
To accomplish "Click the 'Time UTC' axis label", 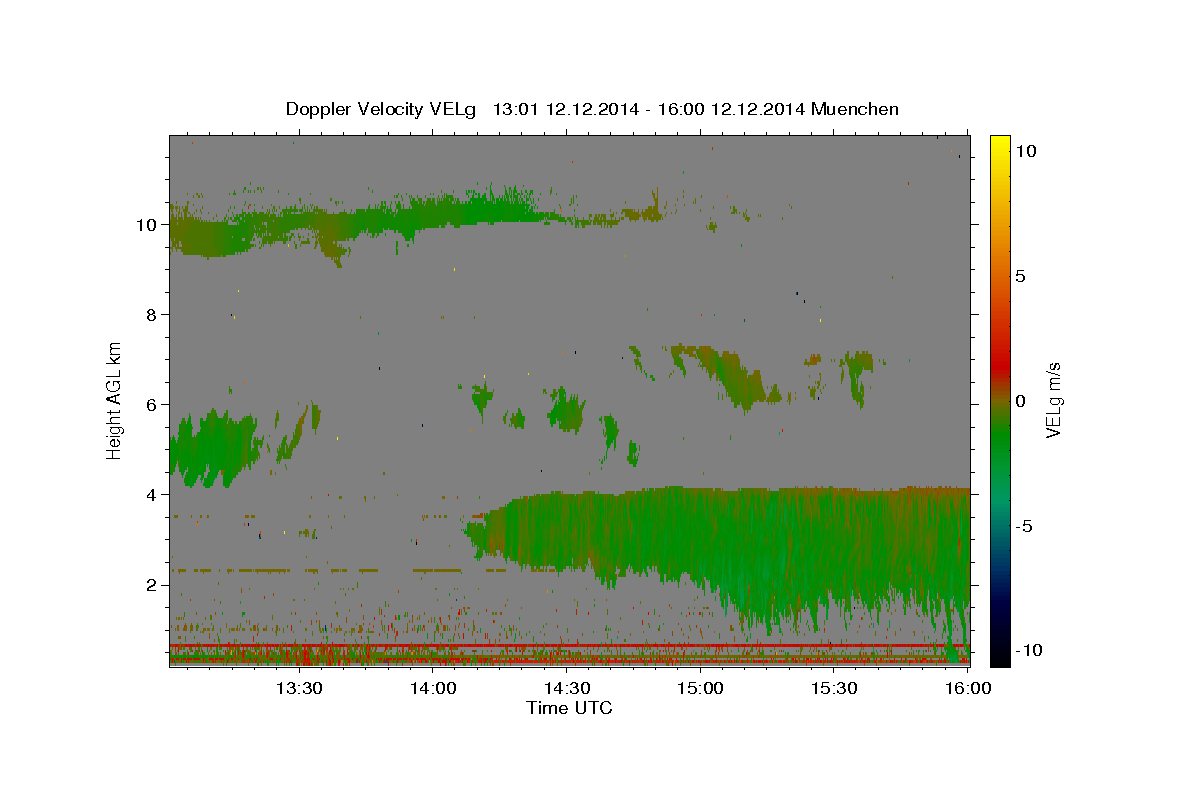I will tap(569, 708).
